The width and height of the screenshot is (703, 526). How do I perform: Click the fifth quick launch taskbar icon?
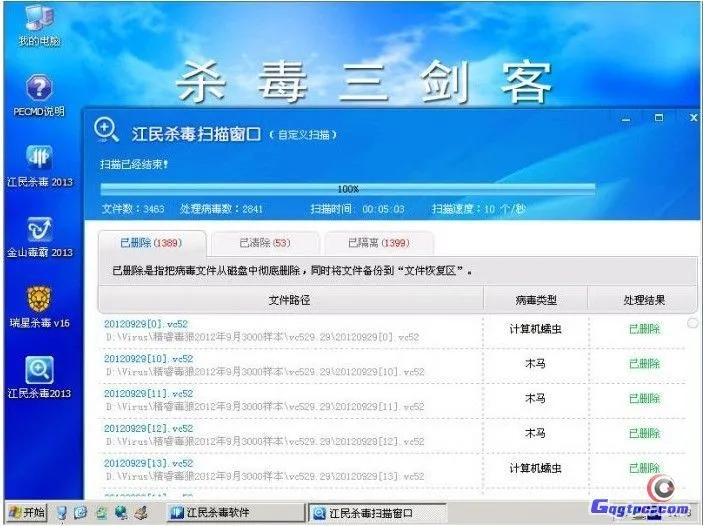coord(141,513)
